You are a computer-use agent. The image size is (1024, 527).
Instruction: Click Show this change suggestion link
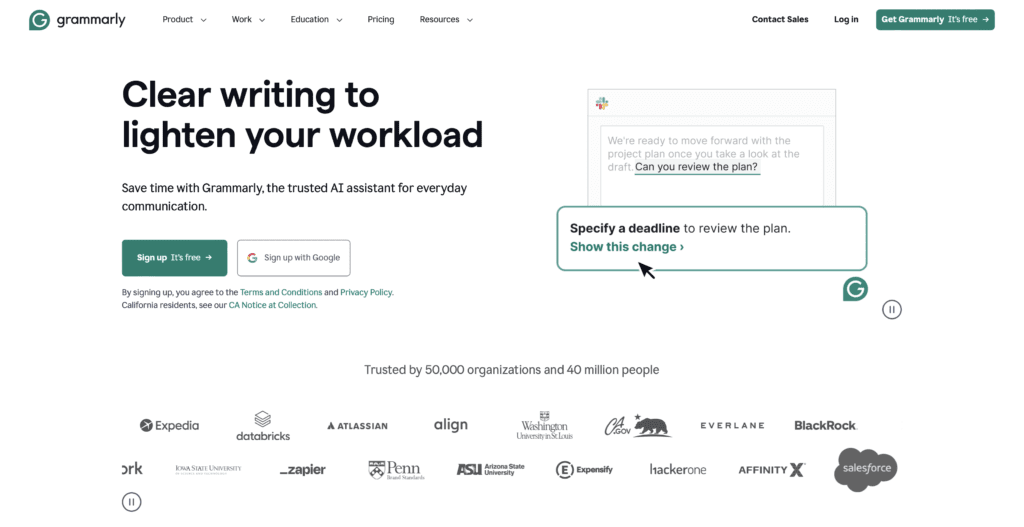pos(627,247)
